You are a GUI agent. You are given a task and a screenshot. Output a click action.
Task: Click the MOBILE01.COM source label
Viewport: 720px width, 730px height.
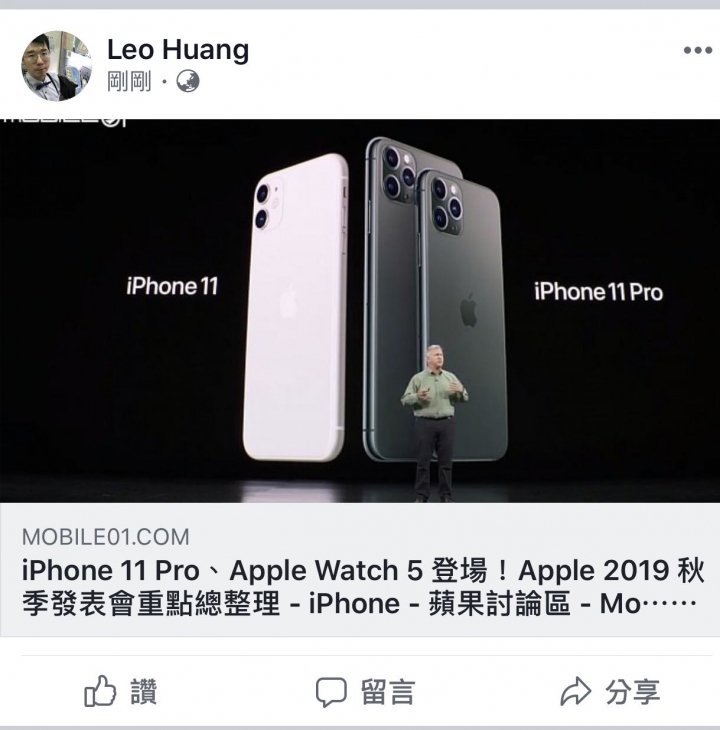coord(106,537)
